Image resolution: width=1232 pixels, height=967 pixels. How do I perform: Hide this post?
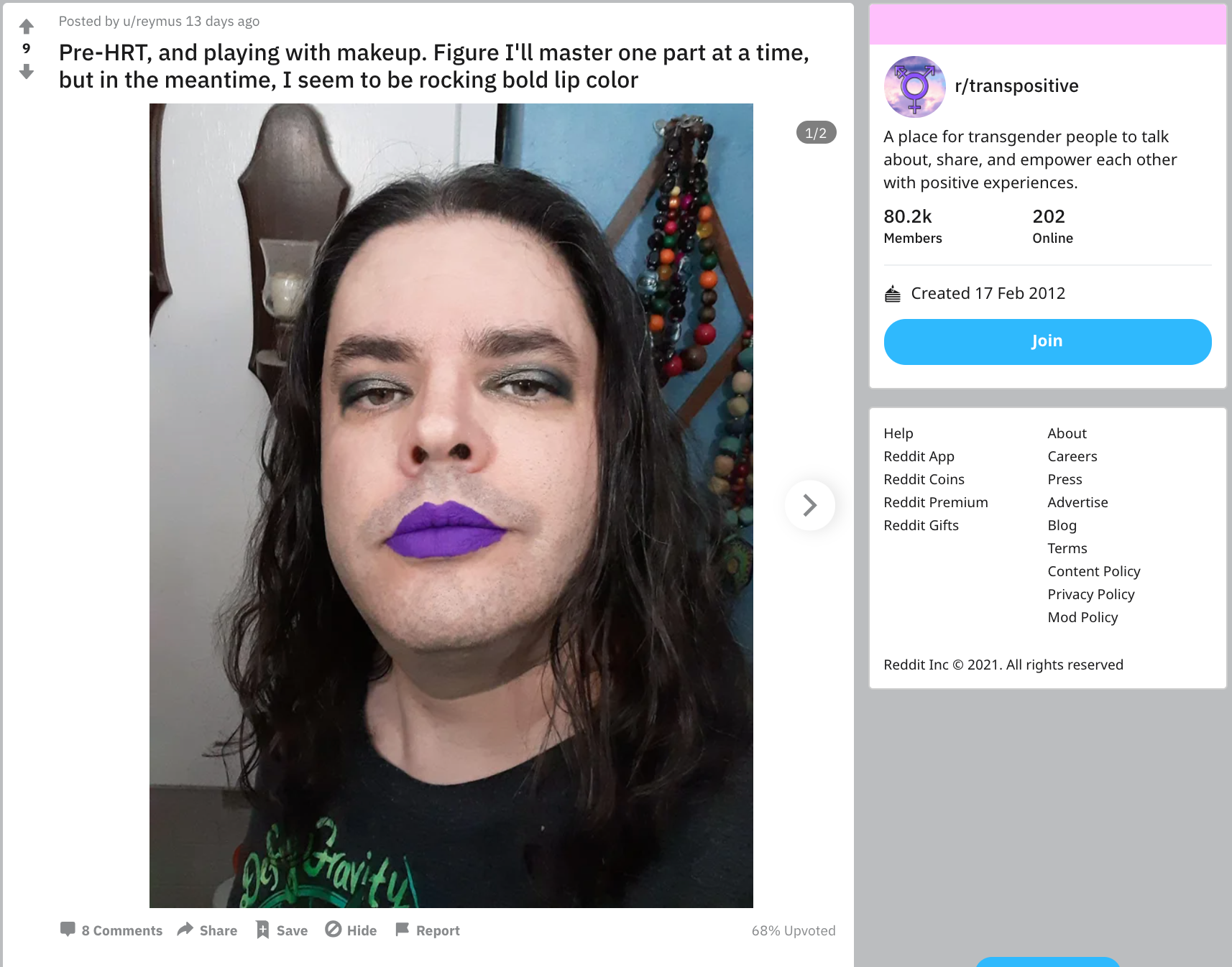[x=351, y=930]
